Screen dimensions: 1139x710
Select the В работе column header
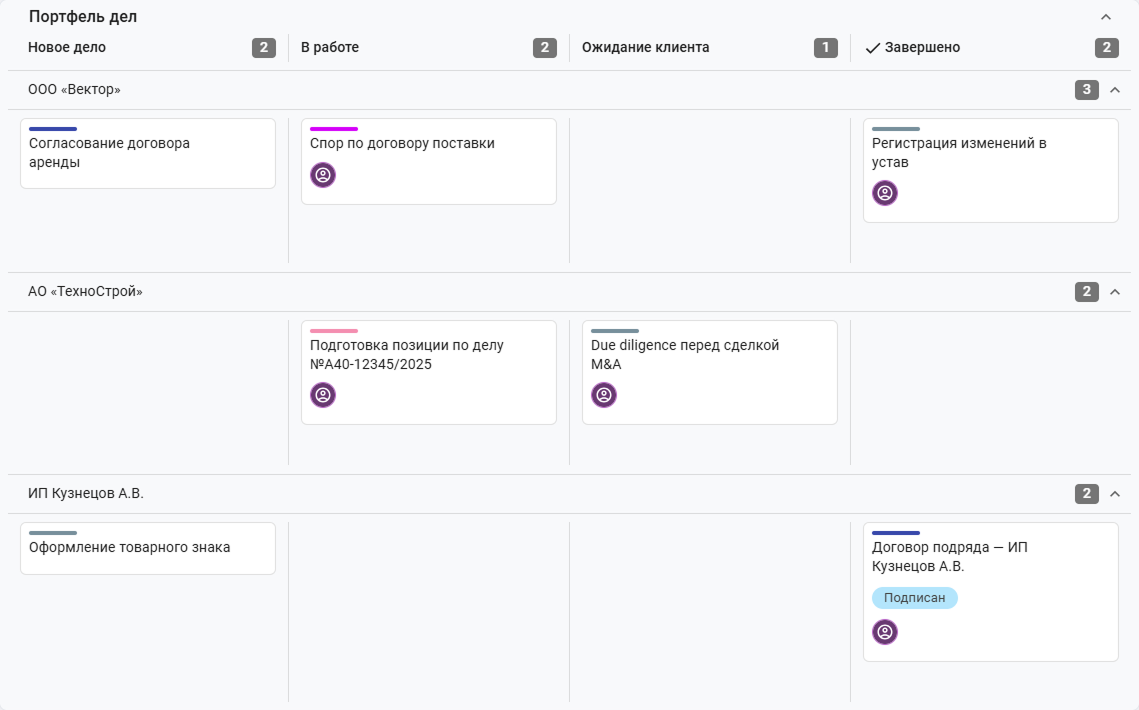point(330,47)
